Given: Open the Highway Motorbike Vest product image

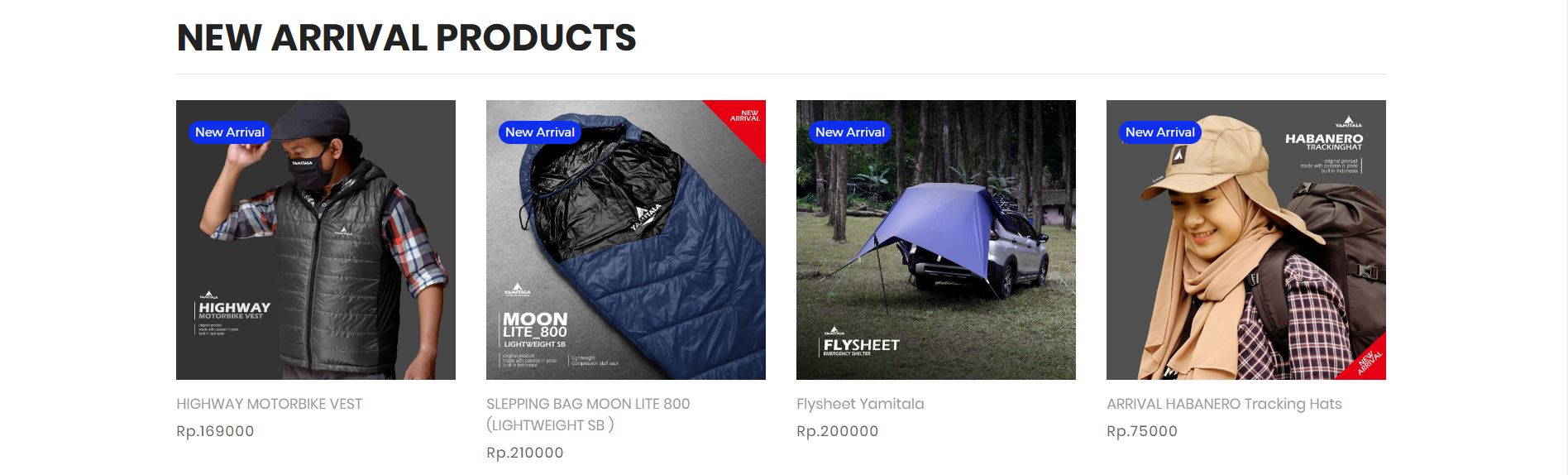Looking at the screenshot, I should point(316,240).
